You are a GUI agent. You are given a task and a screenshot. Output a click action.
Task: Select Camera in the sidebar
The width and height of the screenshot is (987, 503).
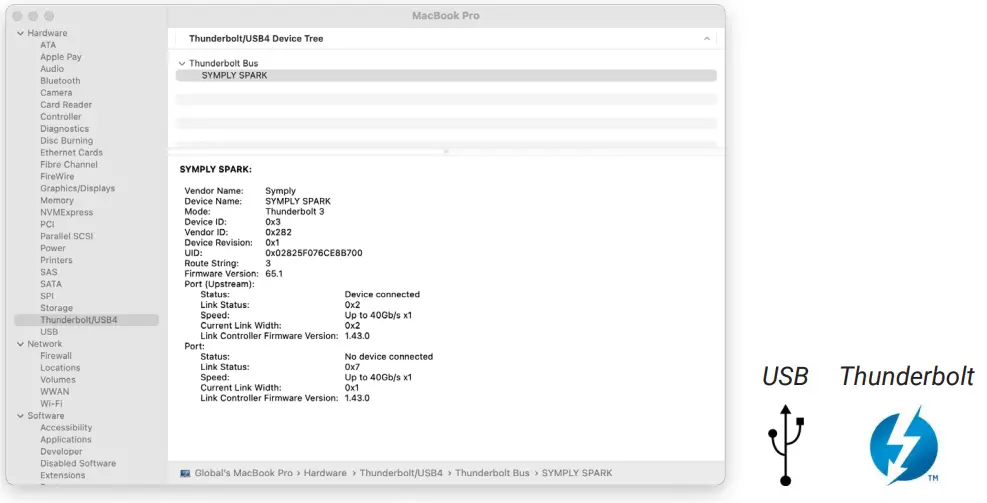[56, 93]
